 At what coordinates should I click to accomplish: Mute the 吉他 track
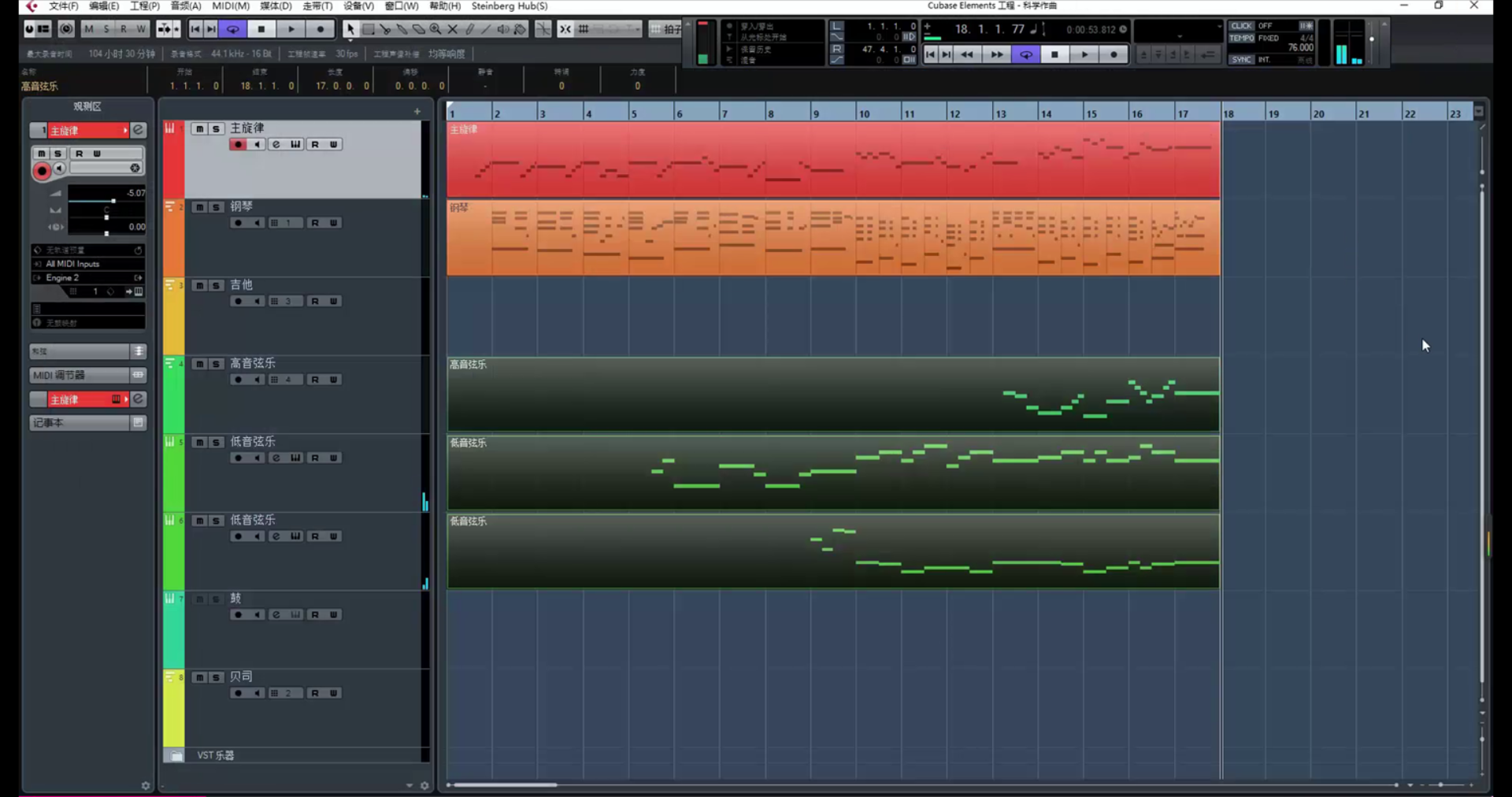pyautogui.click(x=199, y=285)
